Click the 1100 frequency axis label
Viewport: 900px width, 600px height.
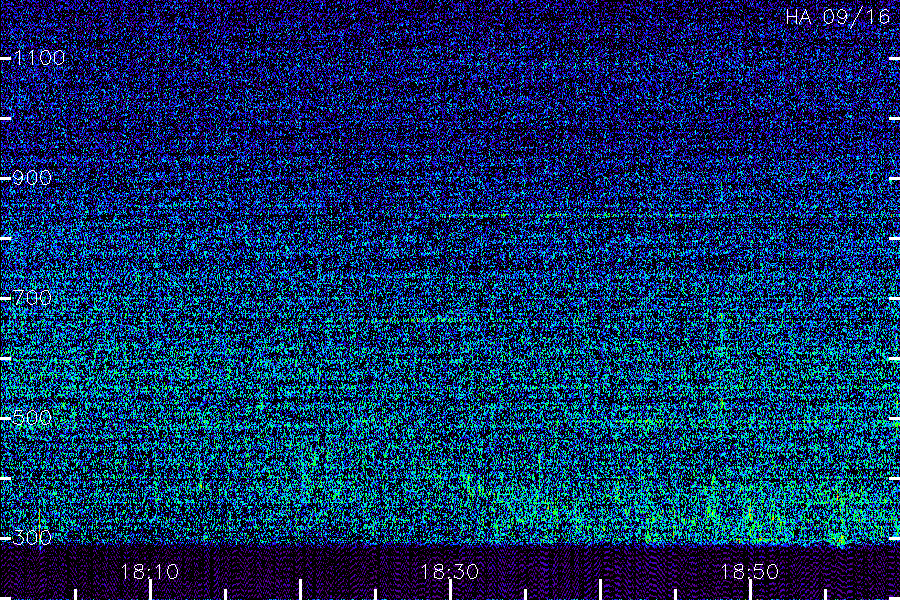pos(39,58)
